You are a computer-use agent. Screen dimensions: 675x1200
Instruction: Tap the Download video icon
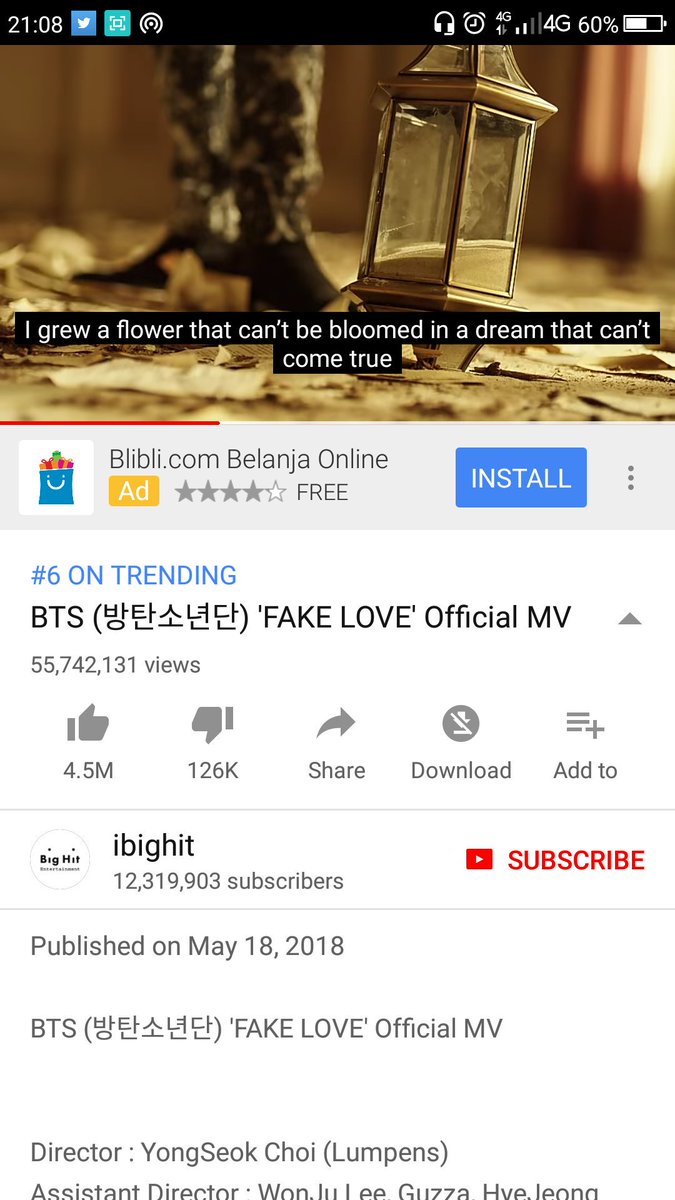click(x=461, y=724)
